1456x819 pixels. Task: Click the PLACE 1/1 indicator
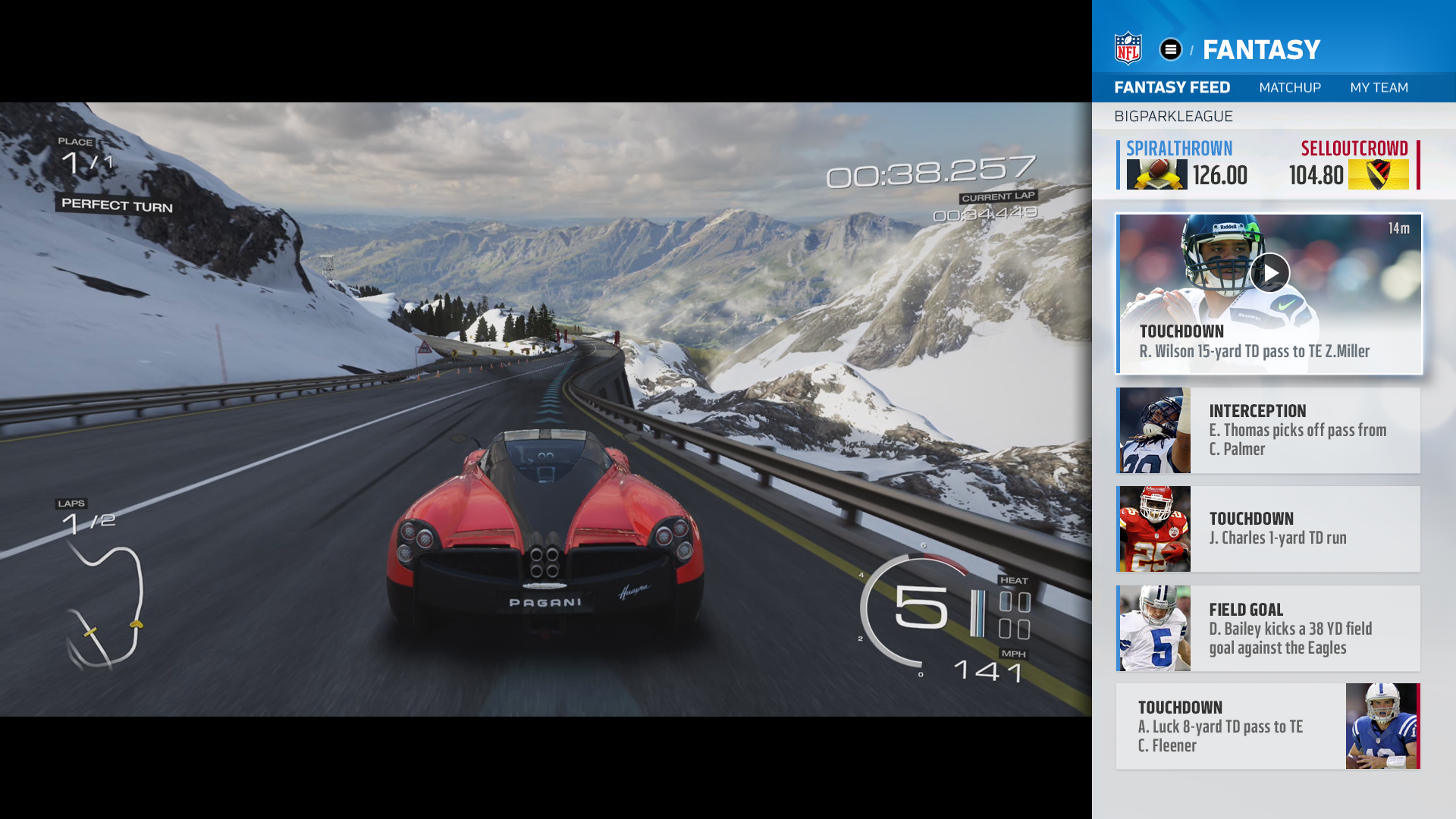(x=86, y=156)
